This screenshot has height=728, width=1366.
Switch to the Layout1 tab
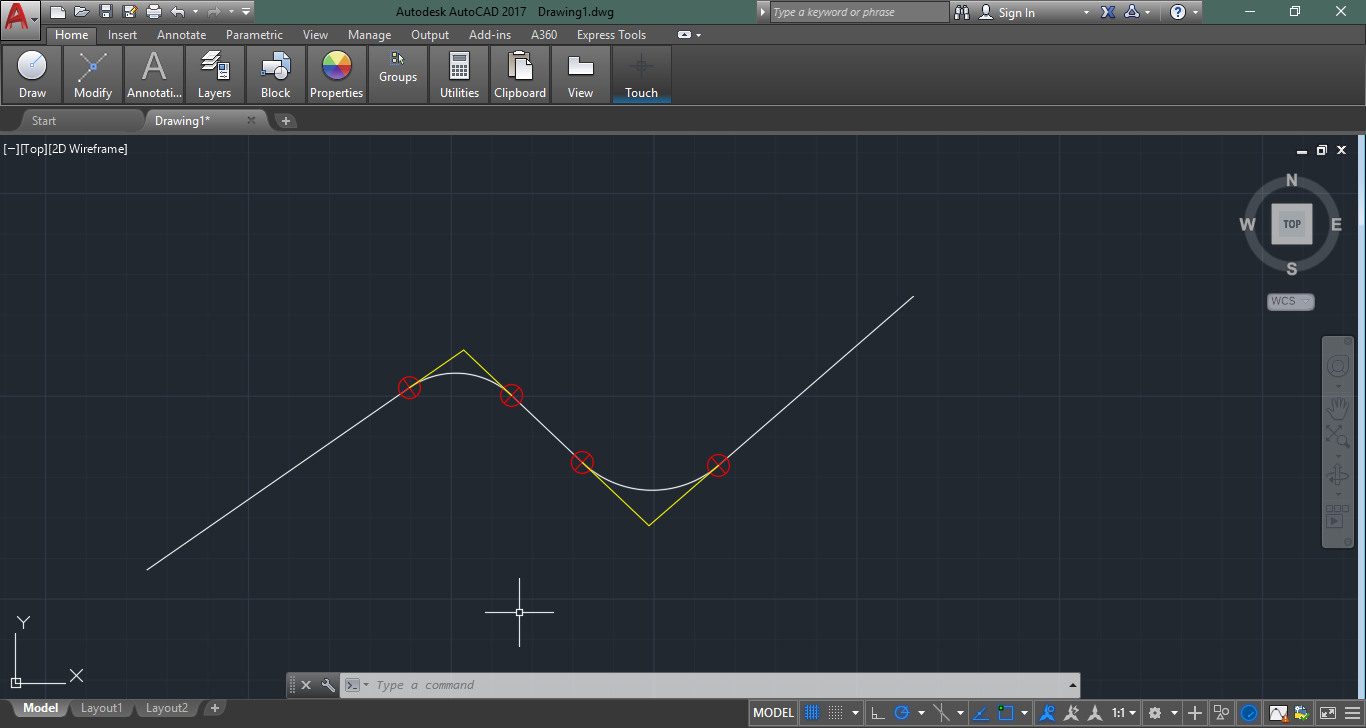[x=101, y=708]
